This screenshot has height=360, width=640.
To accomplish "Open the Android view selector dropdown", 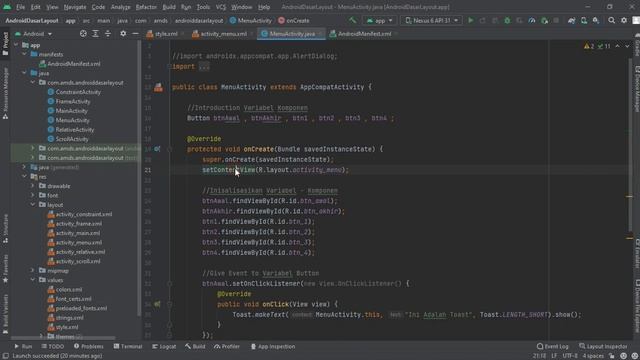I will click(33, 34).
